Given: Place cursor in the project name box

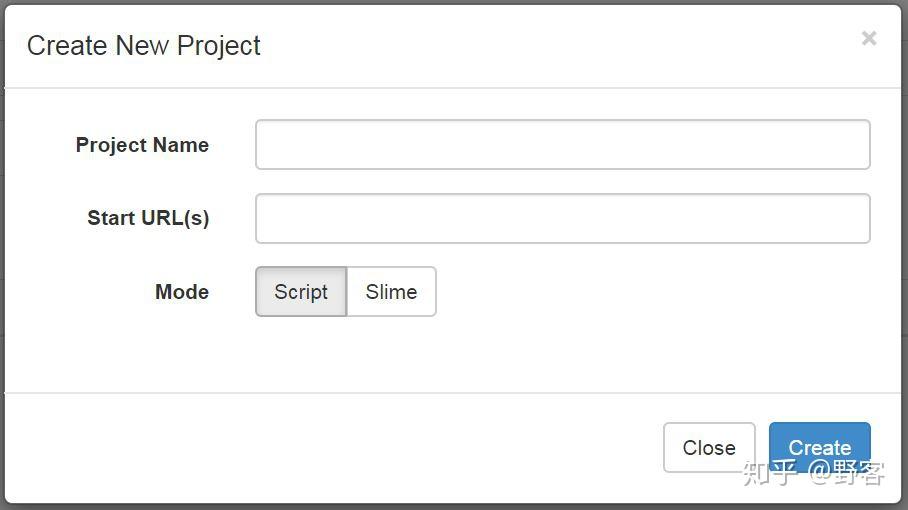Looking at the screenshot, I should tap(562, 145).
